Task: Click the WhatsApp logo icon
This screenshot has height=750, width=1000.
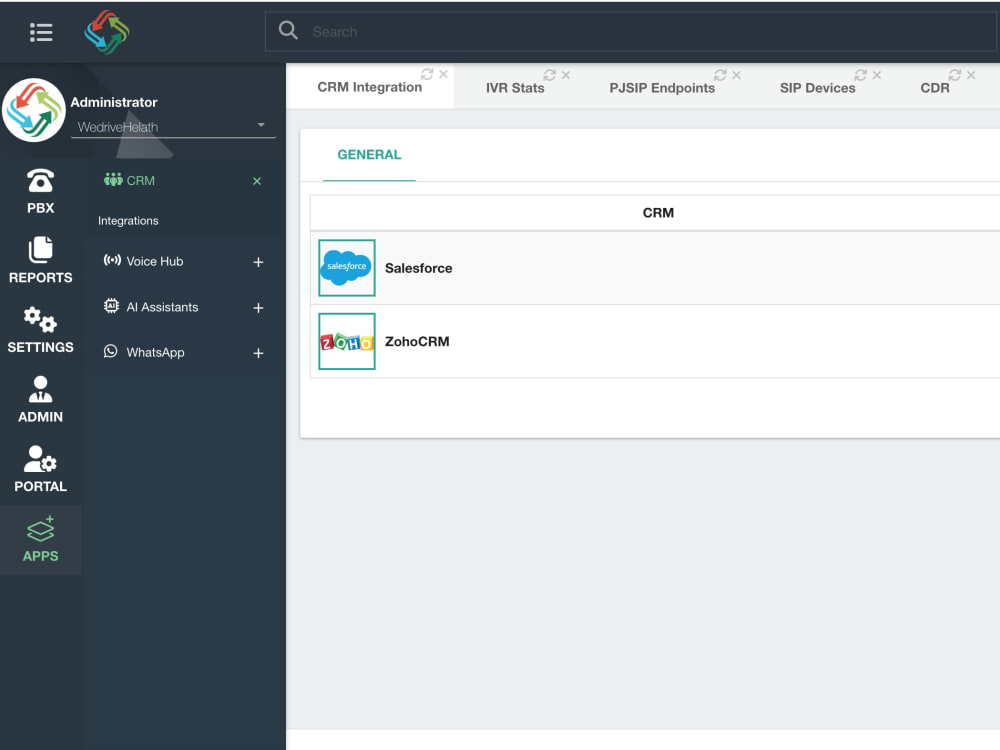Action: pyautogui.click(x=111, y=351)
